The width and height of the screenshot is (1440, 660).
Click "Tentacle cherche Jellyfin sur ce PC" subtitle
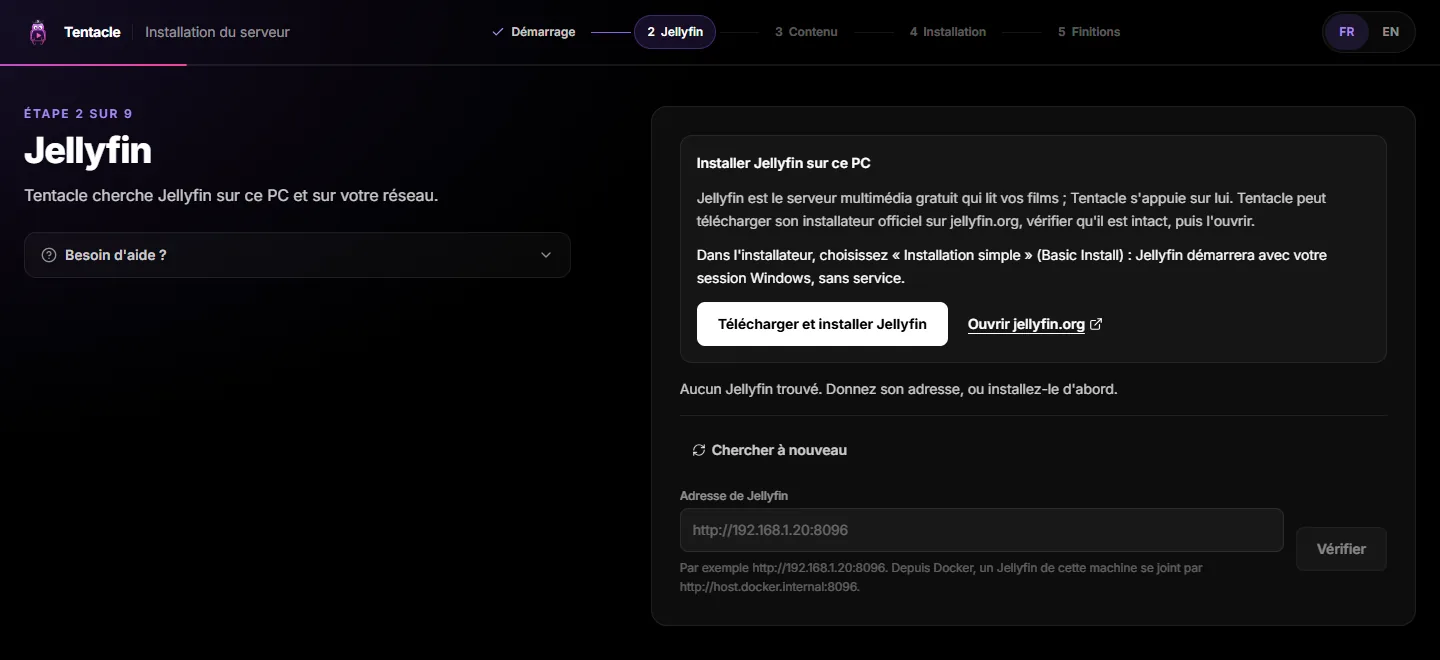(x=231, y=196)
